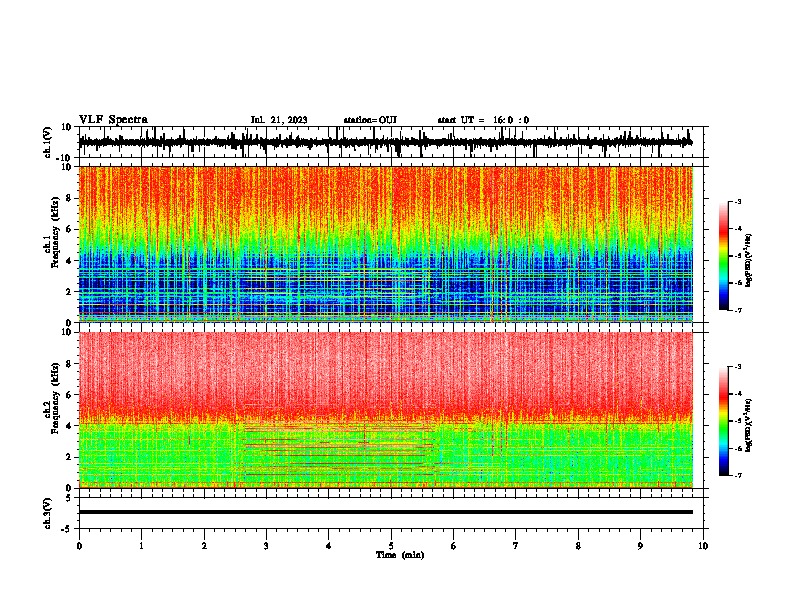Click the "-7" label on ch.2 color bar
Viewport: 792px width, 612px height.
point(738,476)
